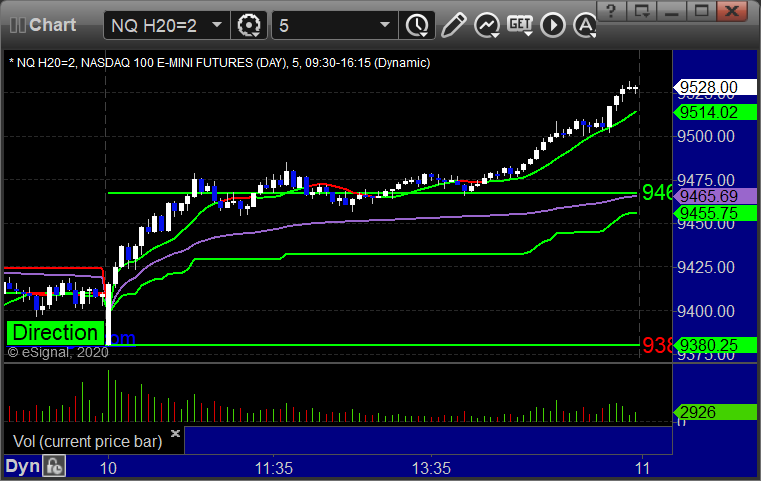Click the time lock icon beside Dyn
Screen dimensions: 761x481
pyautogui.click(x=54, y=466)
